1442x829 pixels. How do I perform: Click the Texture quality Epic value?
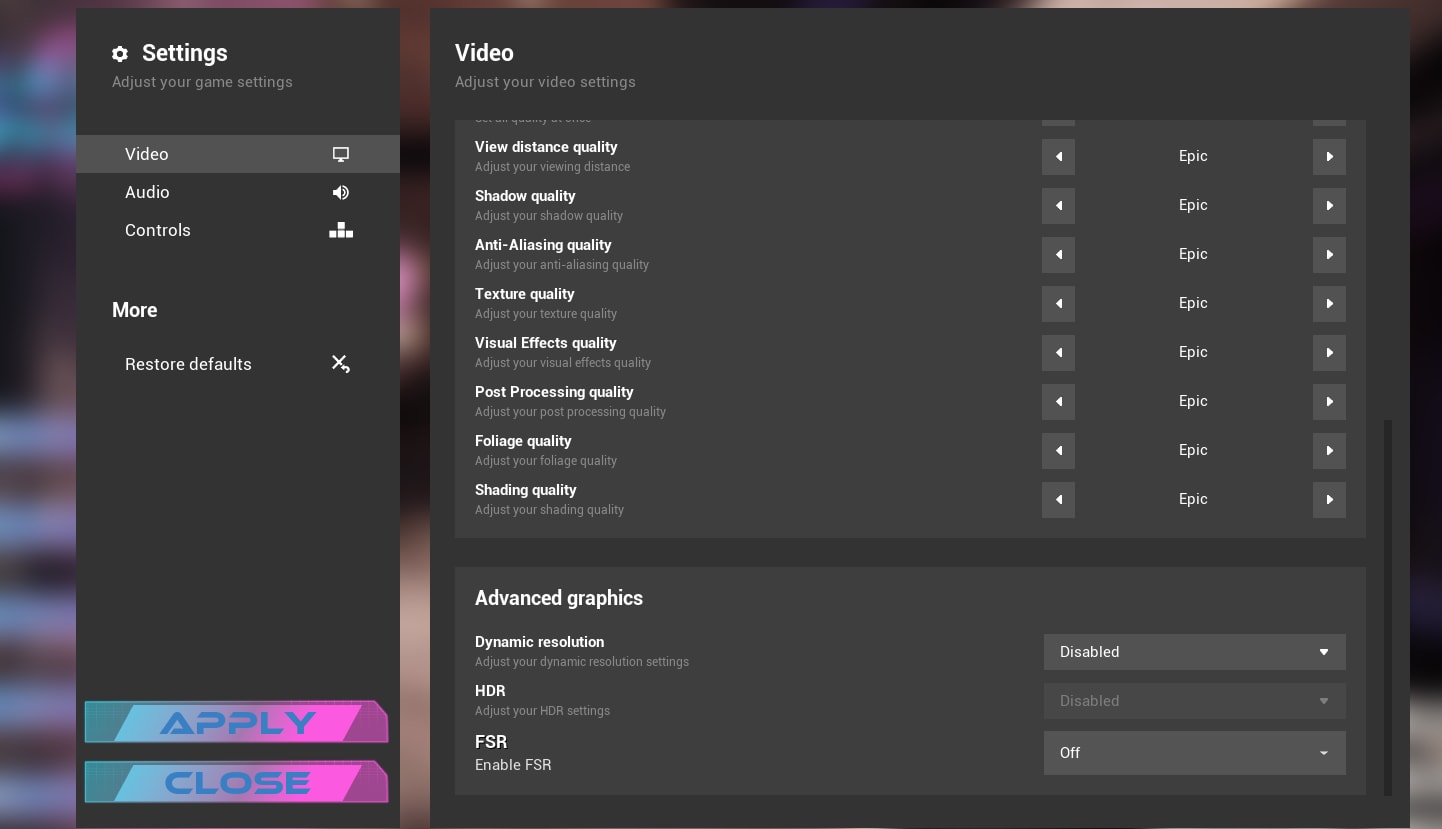1193,303
